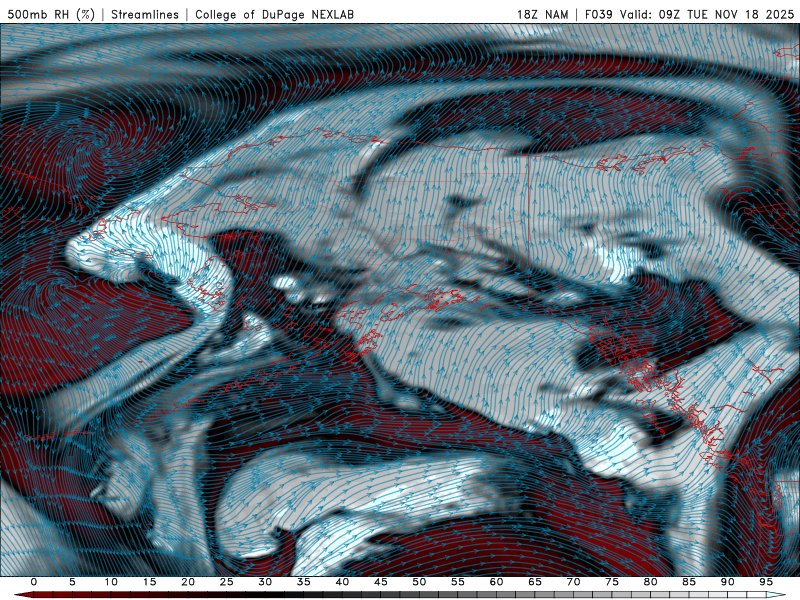Click the colorbar label '90'

[728, 582]
